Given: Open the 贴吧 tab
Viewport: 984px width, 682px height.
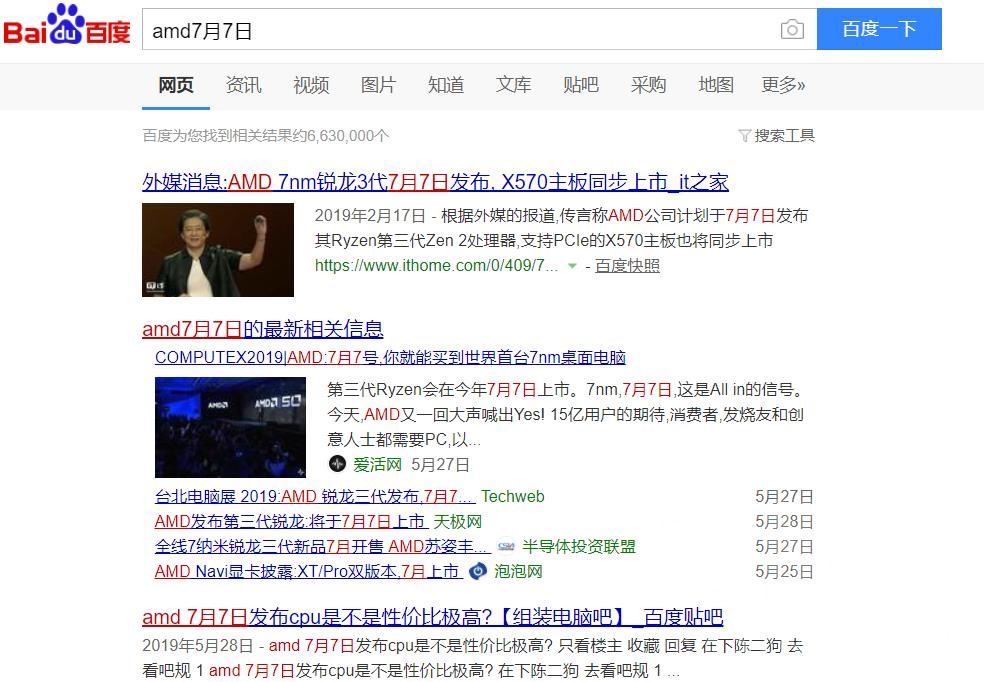Looking at the screenshot, I should pos(581,86).
